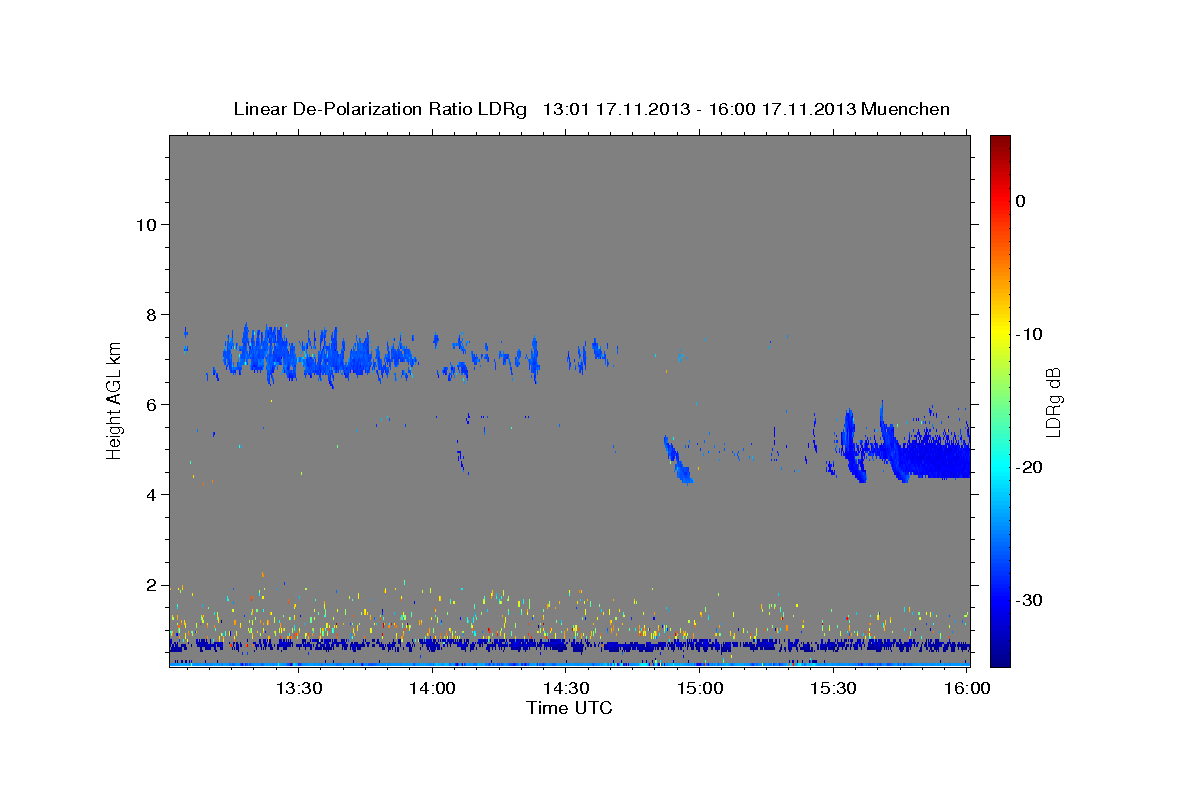Click the dark blue bottom of colorbar

tap(1000, 655)
